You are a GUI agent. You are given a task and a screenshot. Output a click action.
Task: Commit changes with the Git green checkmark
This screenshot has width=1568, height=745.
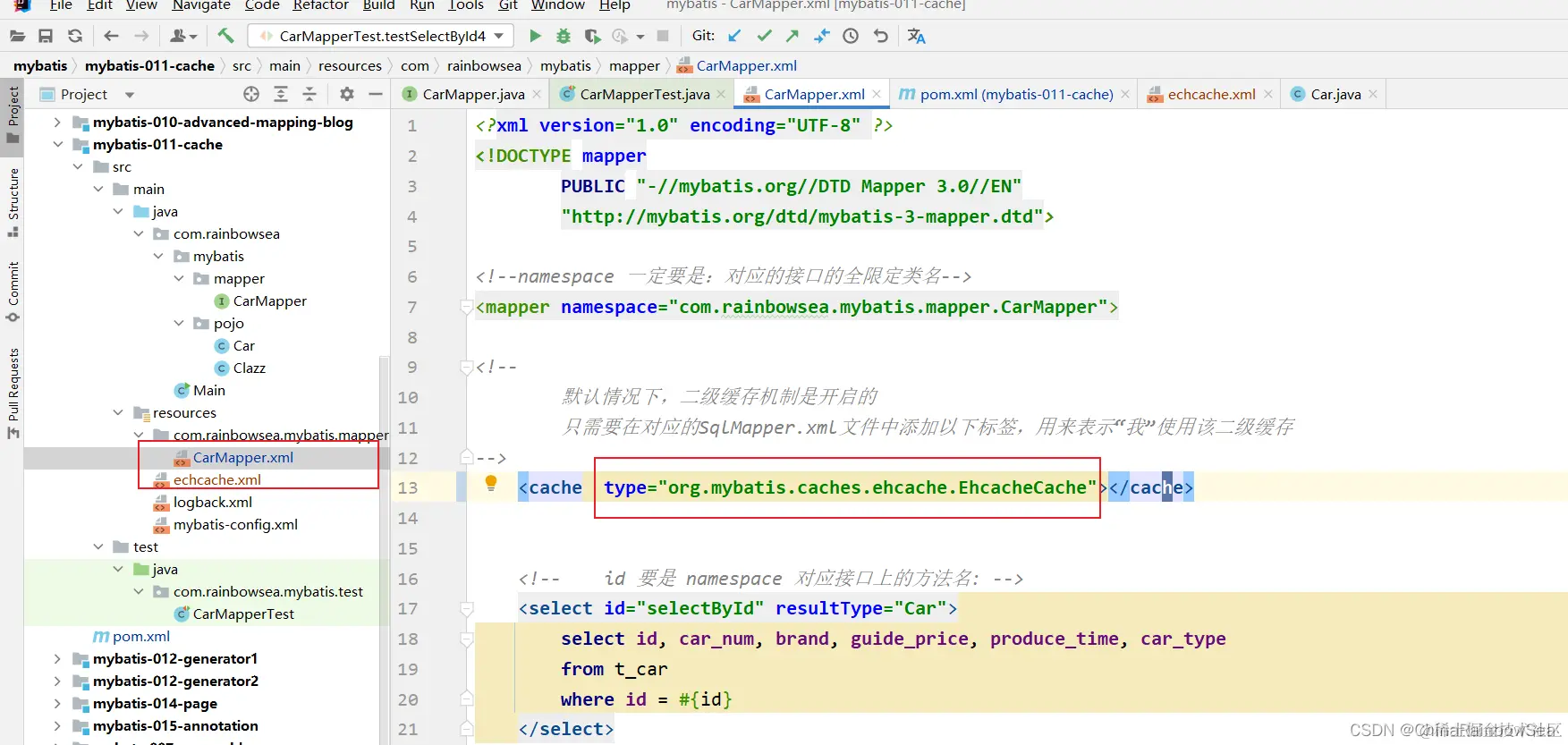[764, 36]
